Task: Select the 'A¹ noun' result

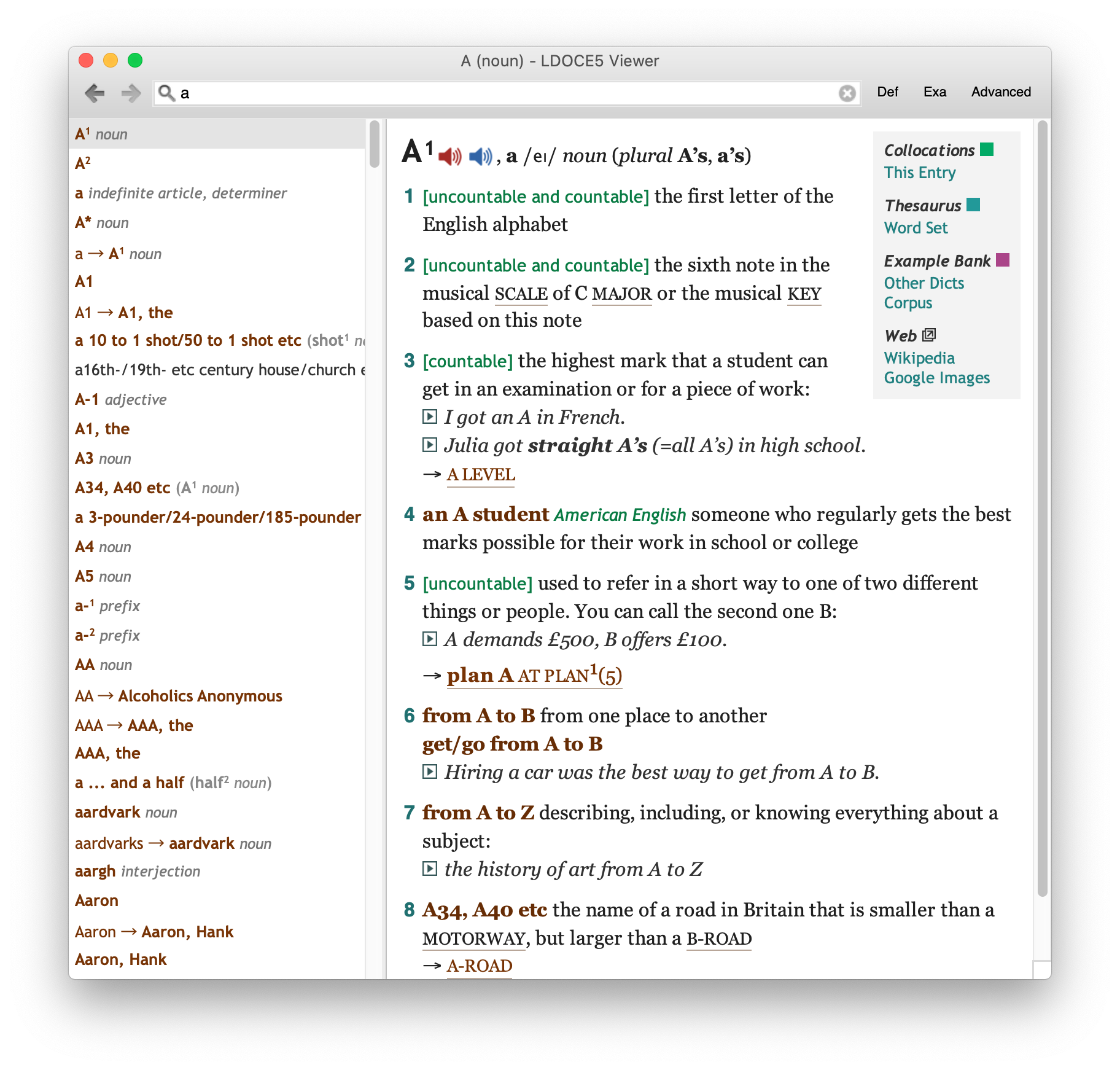Action: pos(217,134)
